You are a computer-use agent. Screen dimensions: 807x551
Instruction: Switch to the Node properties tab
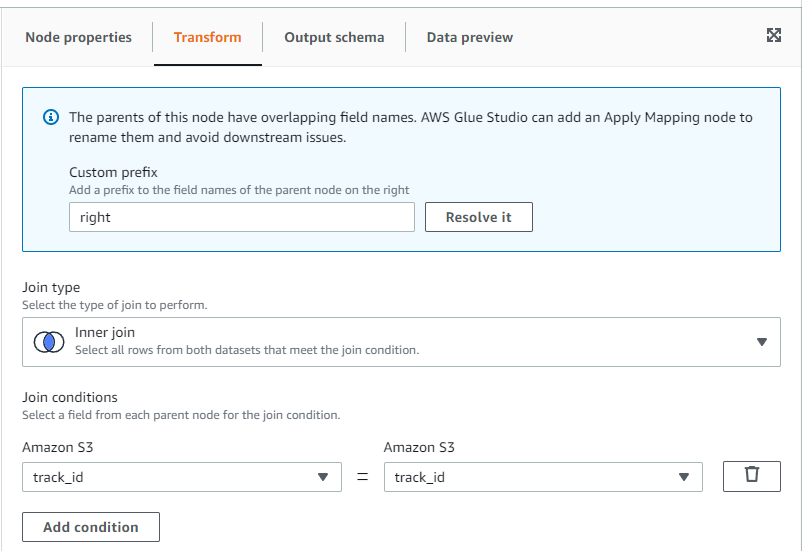pyautogui.click(x=78, y=37)
